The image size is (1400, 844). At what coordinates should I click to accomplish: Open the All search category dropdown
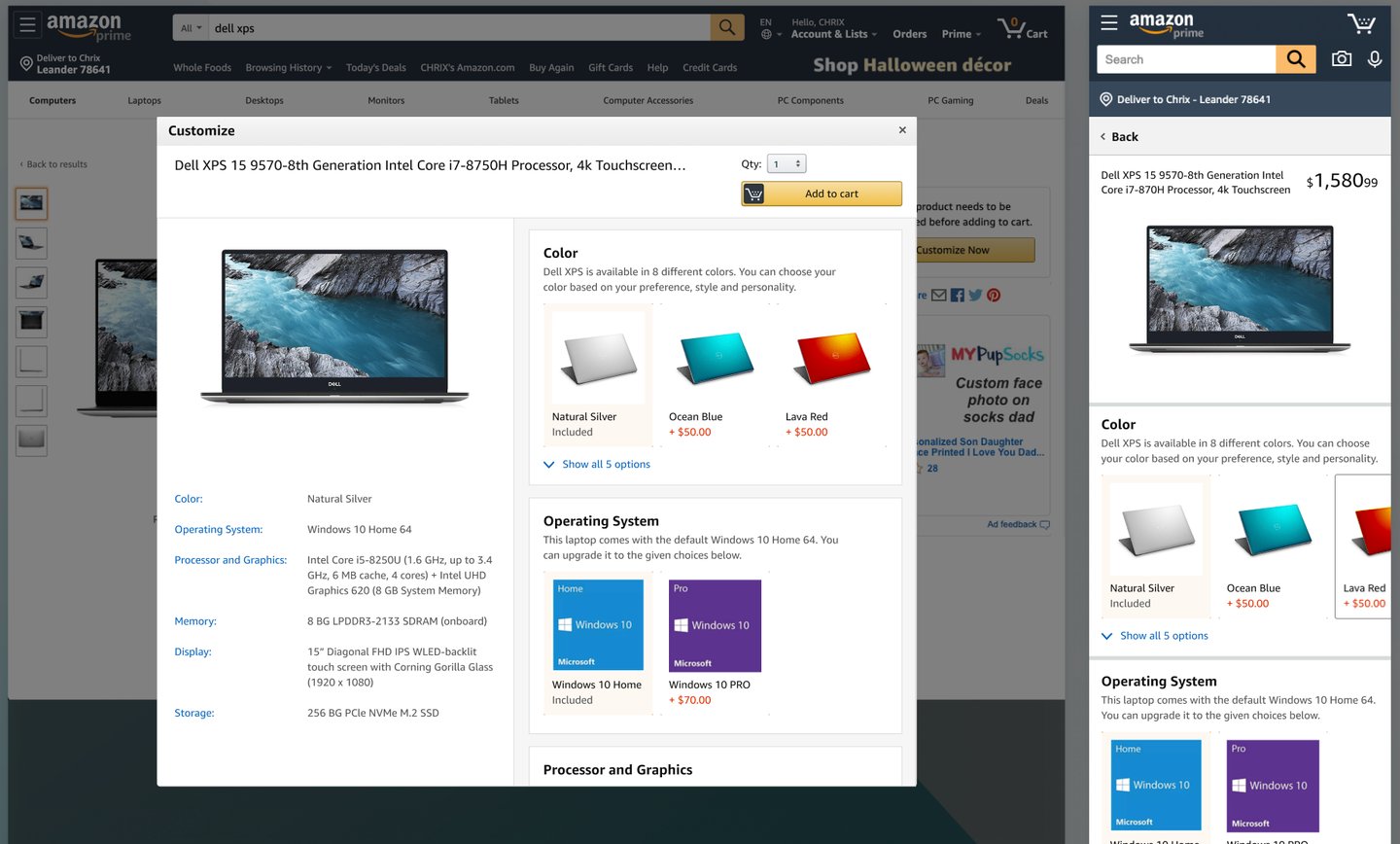[192, 27]
